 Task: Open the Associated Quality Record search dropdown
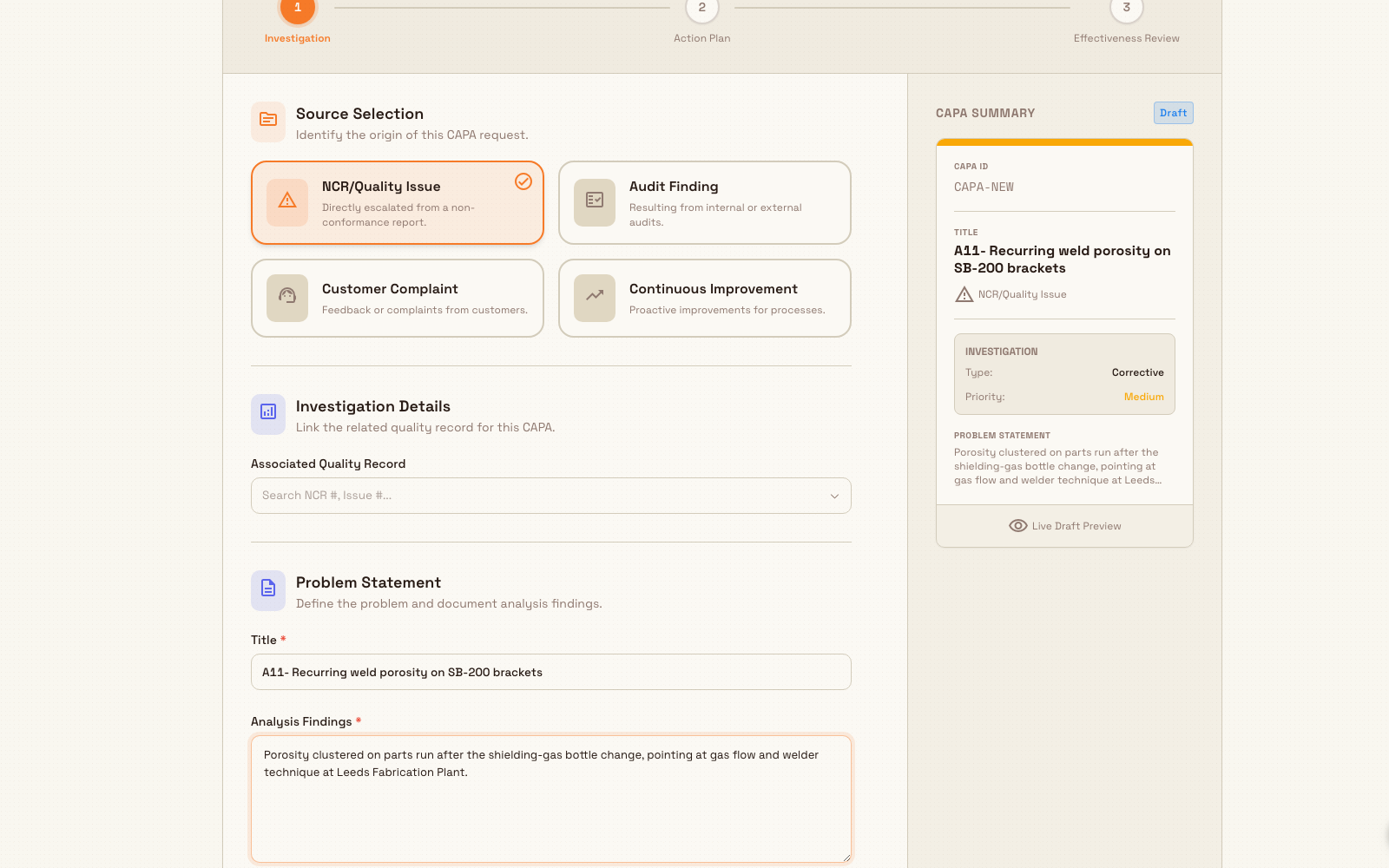point(551,496)
